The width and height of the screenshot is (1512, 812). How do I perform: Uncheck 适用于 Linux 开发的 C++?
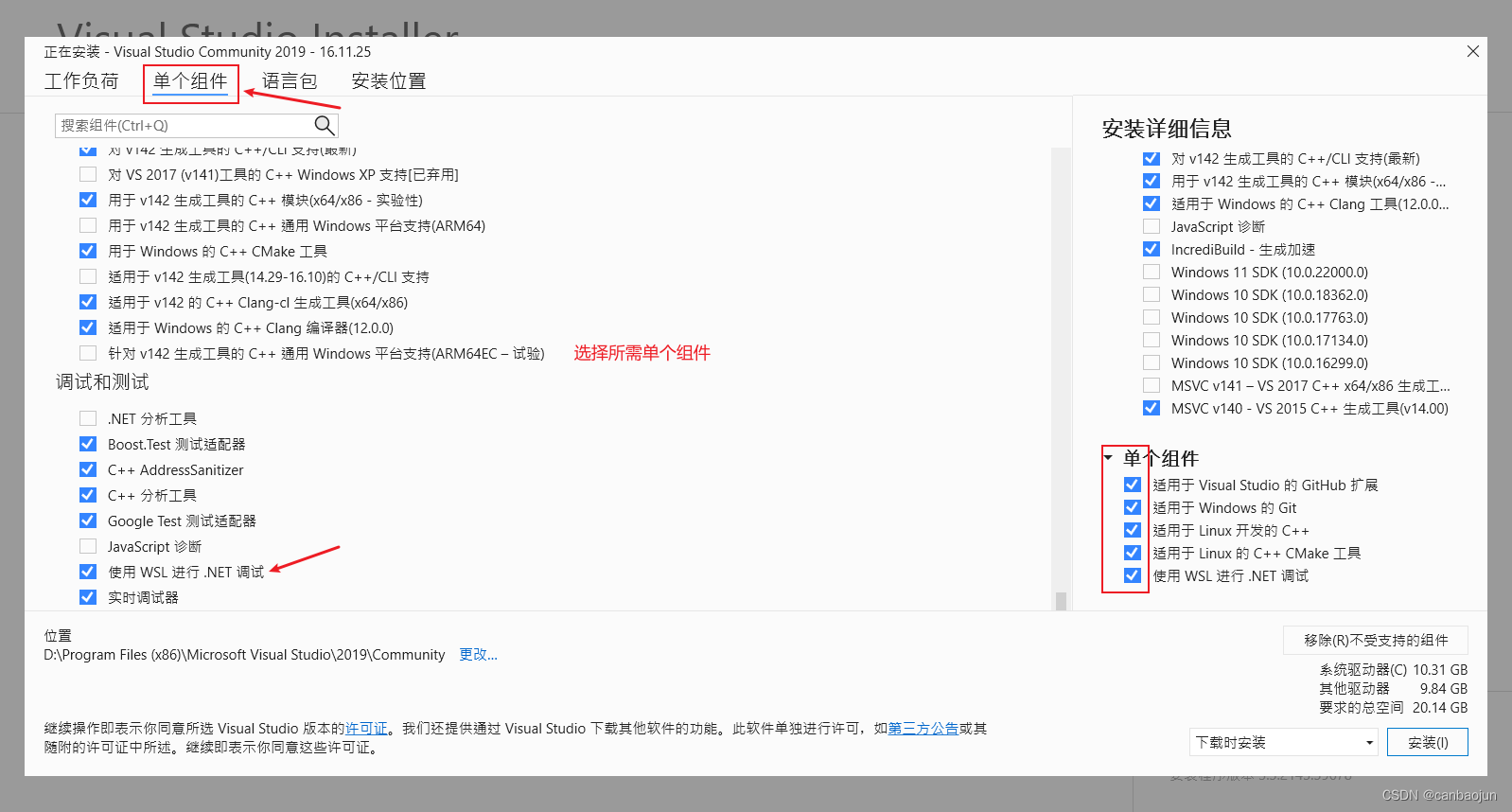tap(1133, 530)
